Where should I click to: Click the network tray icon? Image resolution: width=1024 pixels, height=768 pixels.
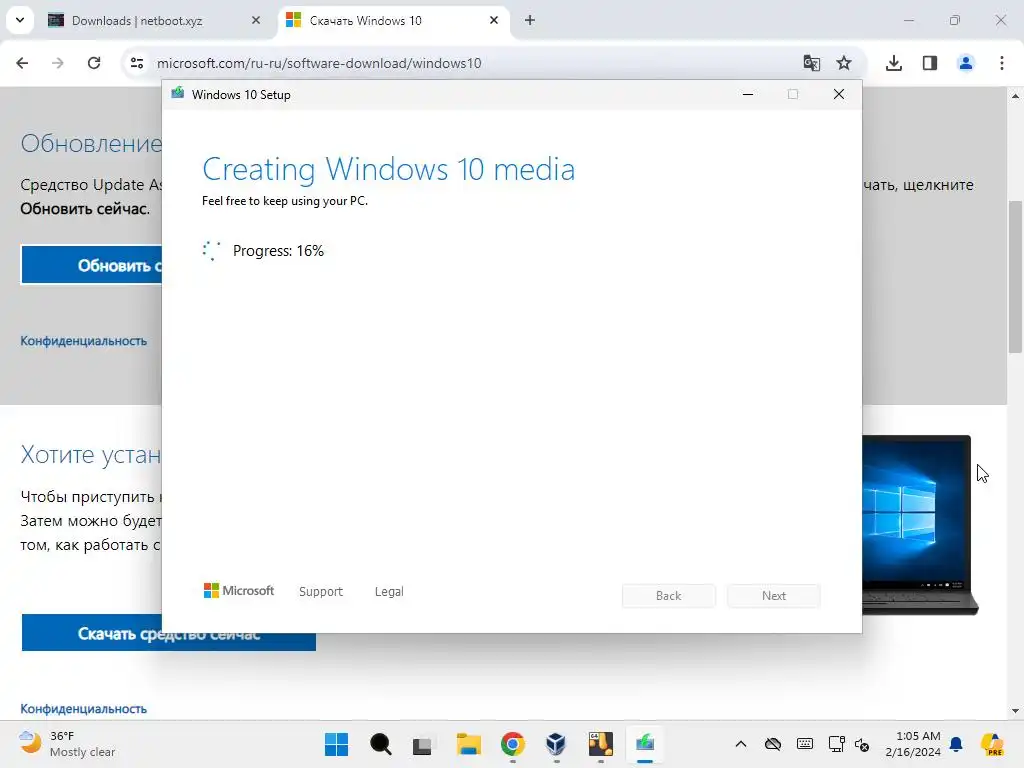pos(837,744)
